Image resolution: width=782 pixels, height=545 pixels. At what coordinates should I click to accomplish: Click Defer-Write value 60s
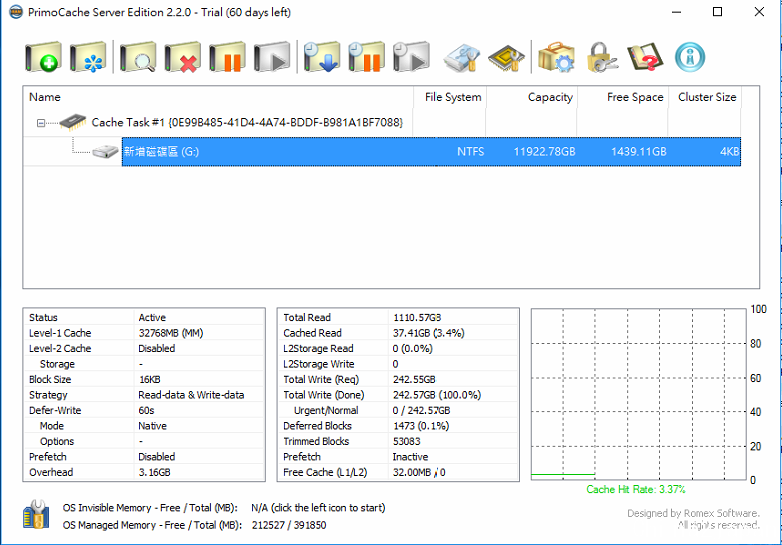tap(146, 410)
